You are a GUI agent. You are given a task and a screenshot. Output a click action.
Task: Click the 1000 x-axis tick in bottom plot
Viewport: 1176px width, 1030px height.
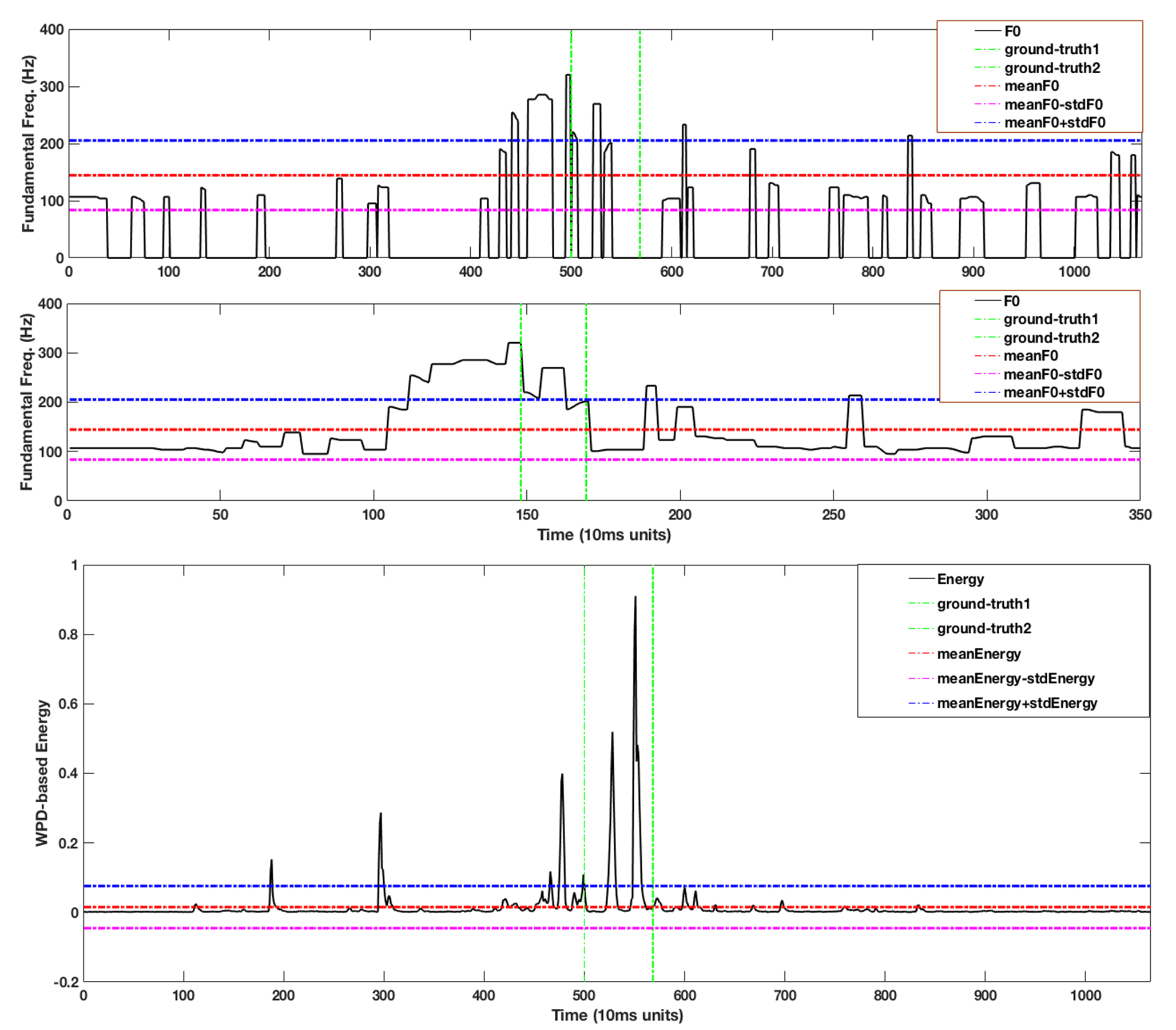click(1085, 995)
